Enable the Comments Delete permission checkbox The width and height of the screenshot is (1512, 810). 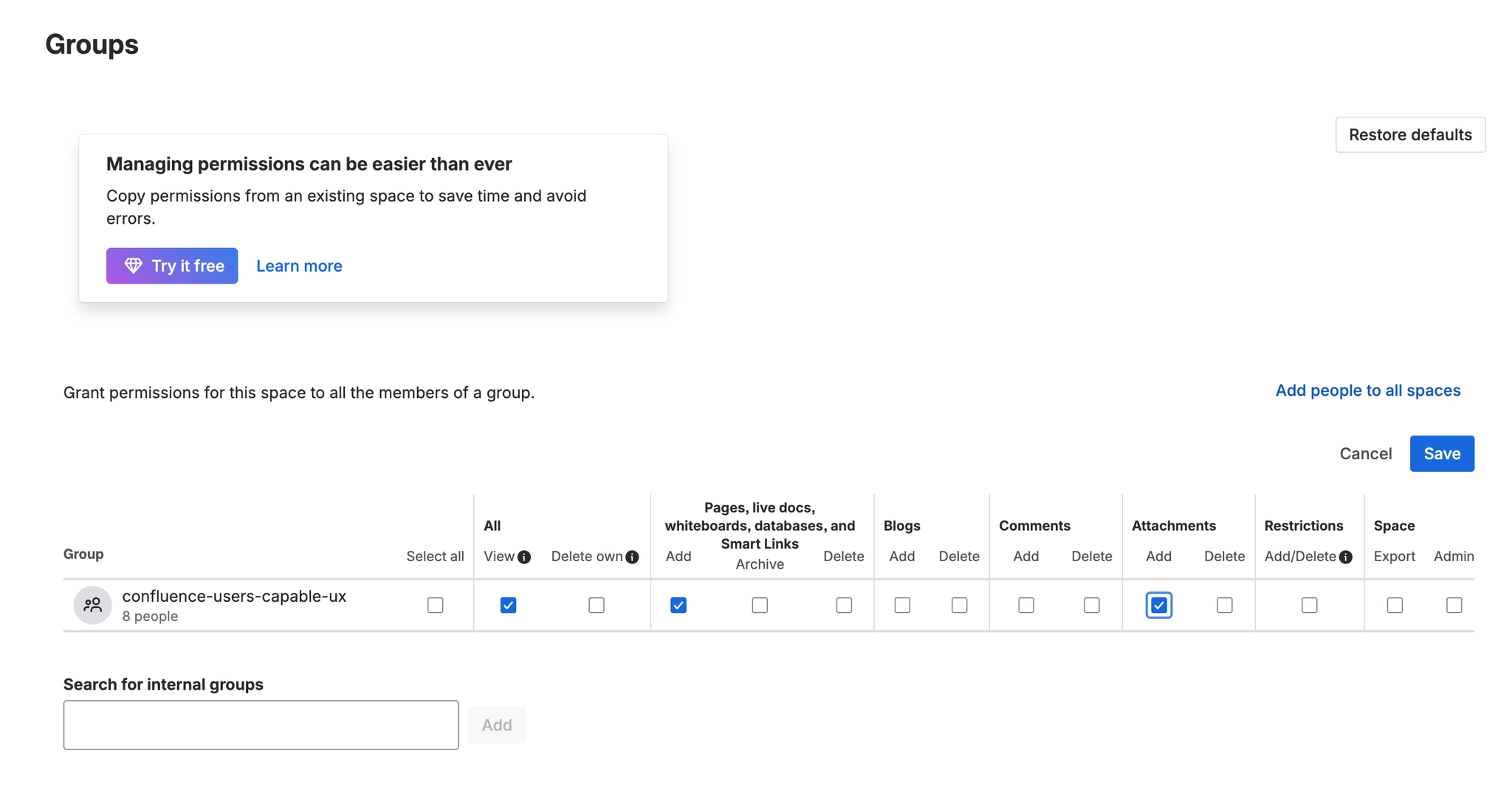(1092, 605)
